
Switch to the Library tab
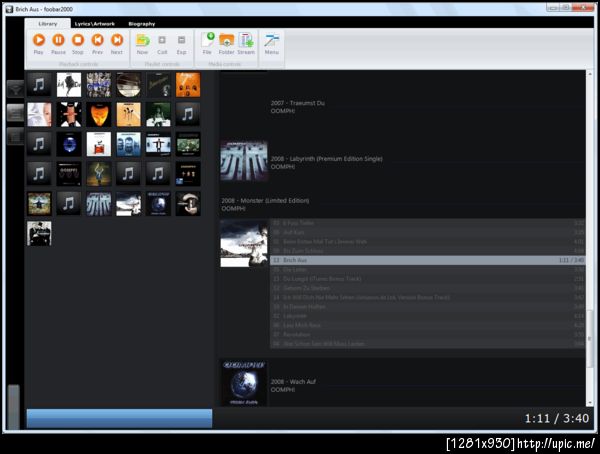(x=48, y=24)
